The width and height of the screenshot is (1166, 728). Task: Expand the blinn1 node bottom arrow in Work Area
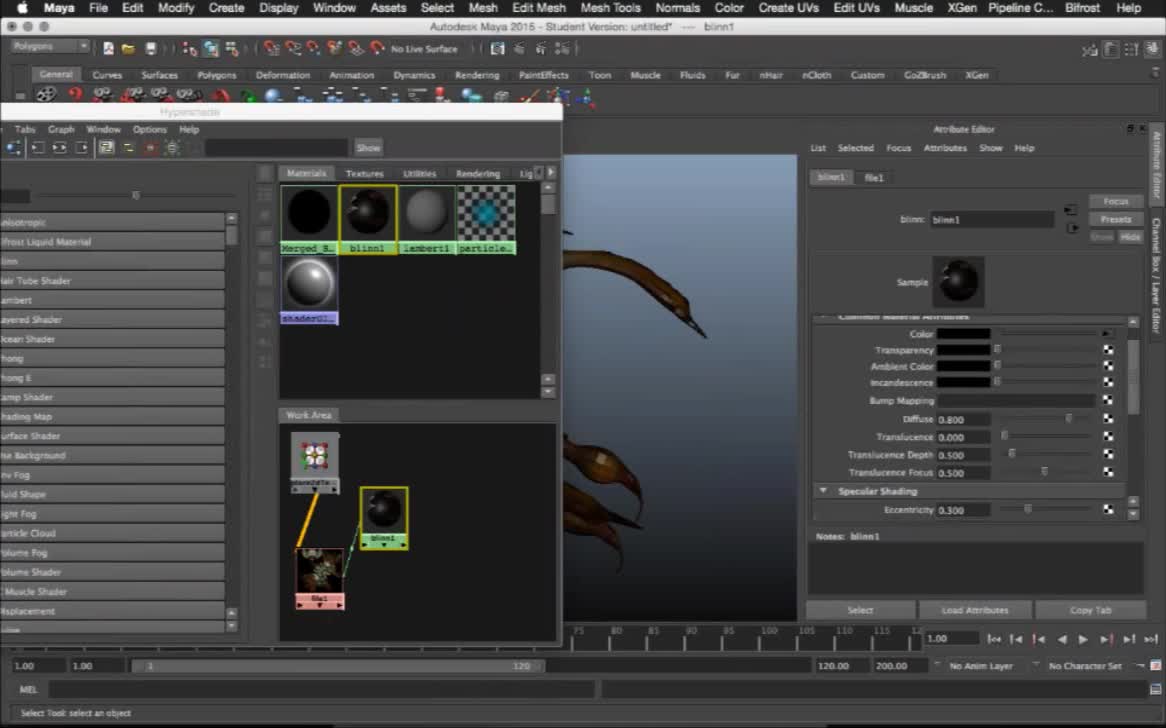pyautogui.click(x=384, y=545)
